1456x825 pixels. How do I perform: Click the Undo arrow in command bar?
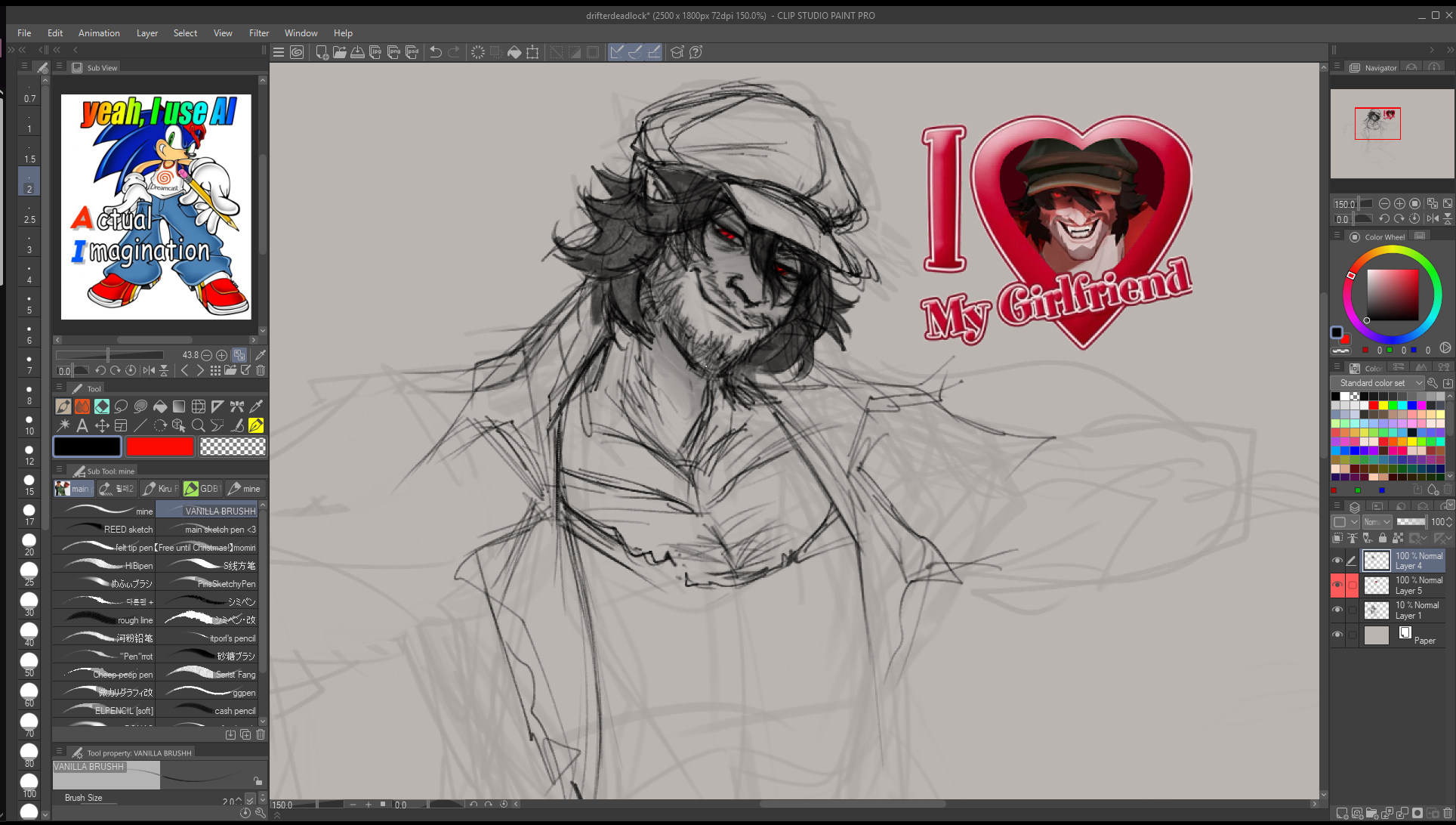pyautogui.click(x=436, y=52)
